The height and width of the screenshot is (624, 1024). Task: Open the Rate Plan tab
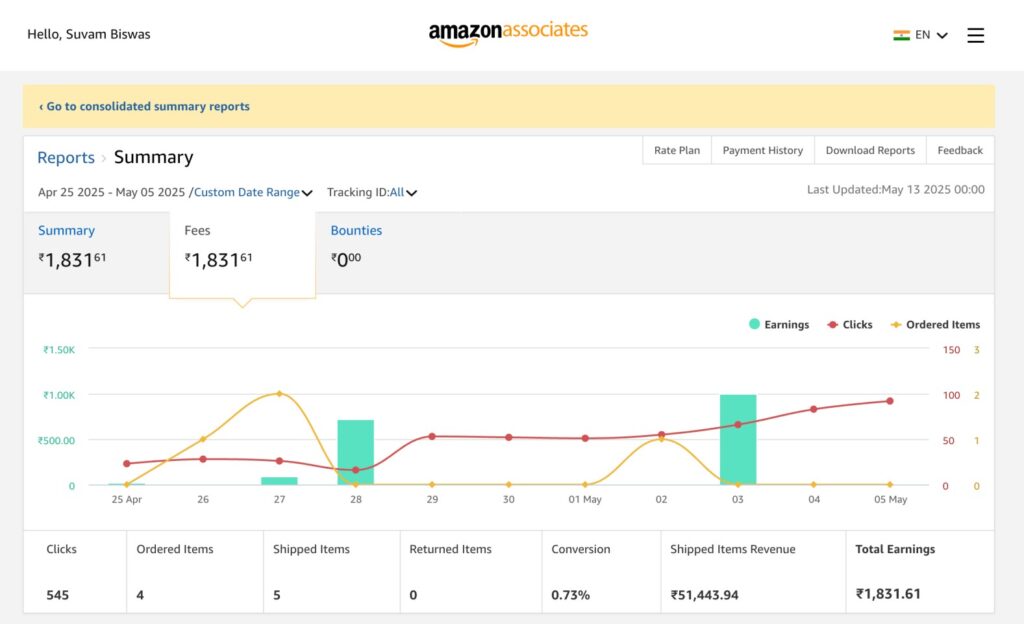677,150
